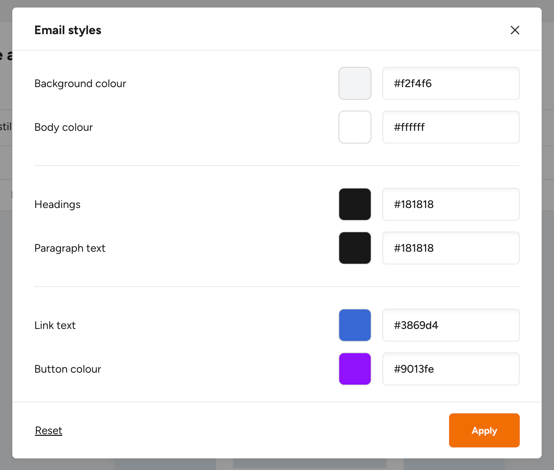Viewport: 554px width, 470px height.
Task: Click the Button colour label
Action: point(68,369)
